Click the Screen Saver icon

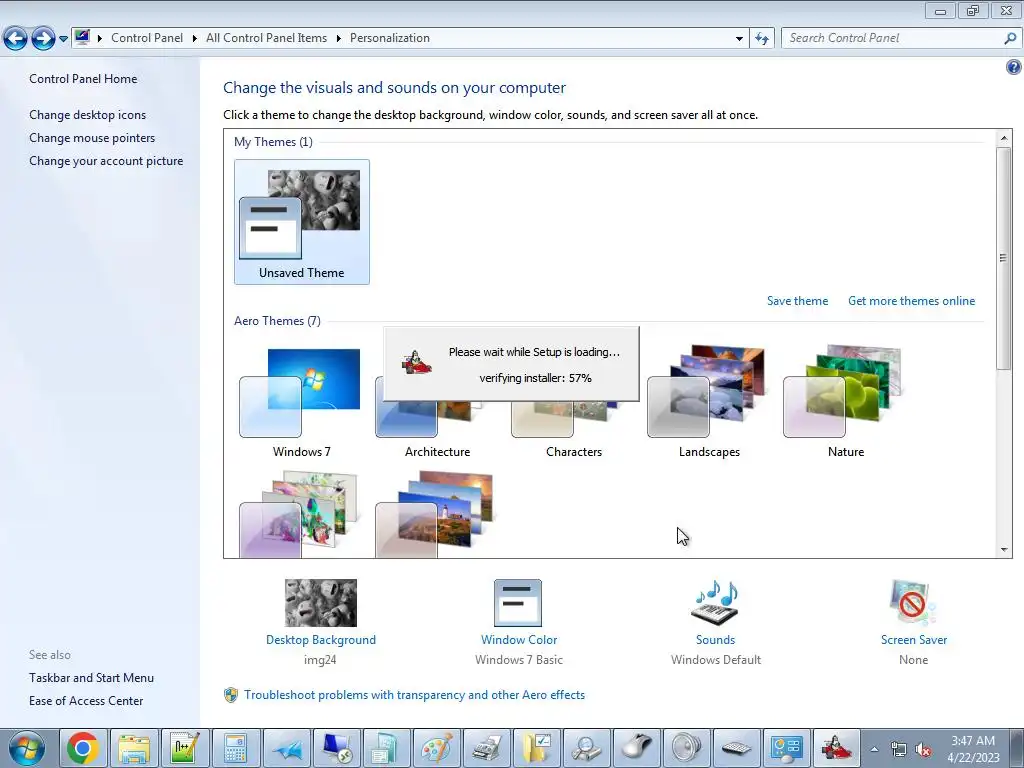click(912, 602)
